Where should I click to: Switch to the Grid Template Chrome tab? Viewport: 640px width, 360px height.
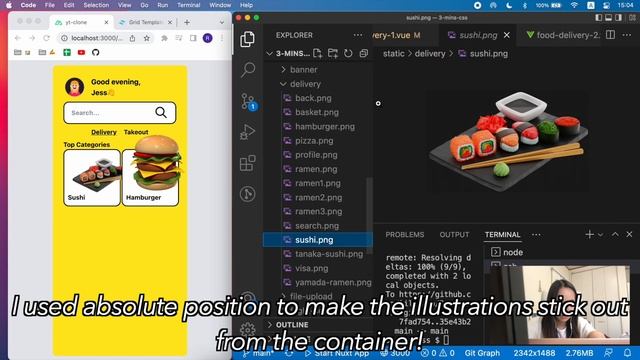tap(145, 22)
